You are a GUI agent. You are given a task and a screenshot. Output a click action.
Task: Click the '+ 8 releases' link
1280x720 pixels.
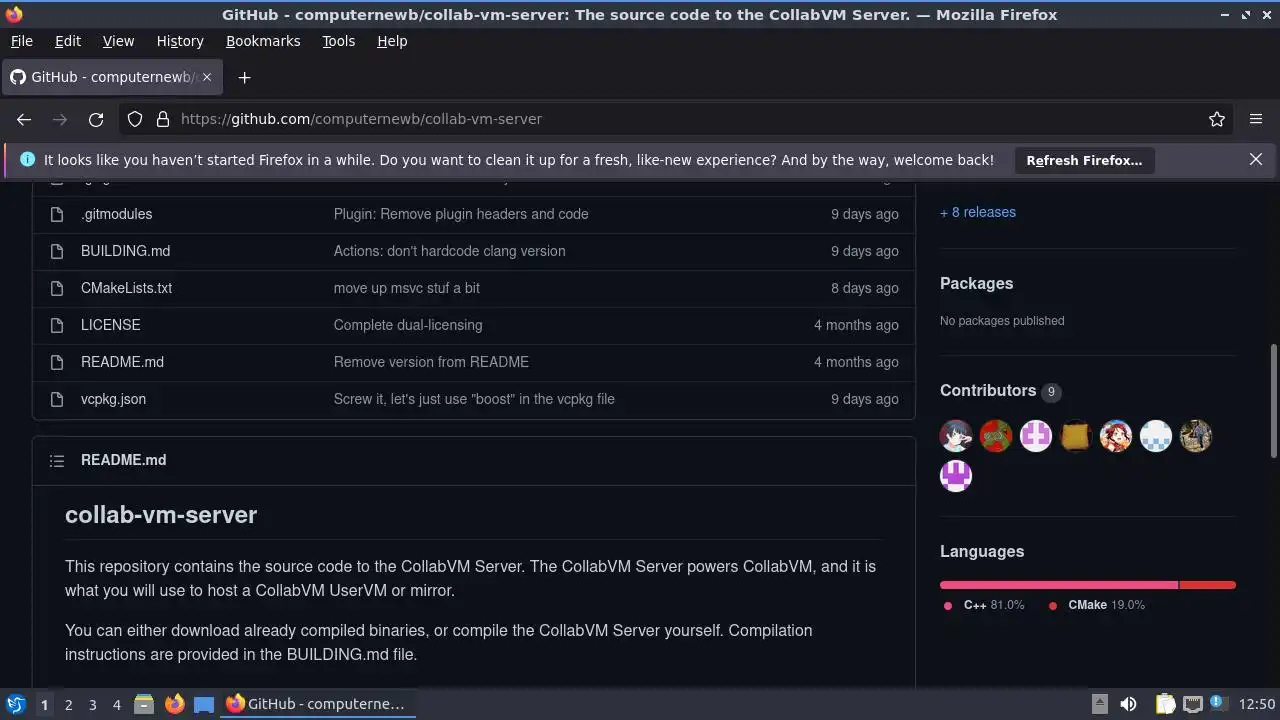tap(978, 212)
